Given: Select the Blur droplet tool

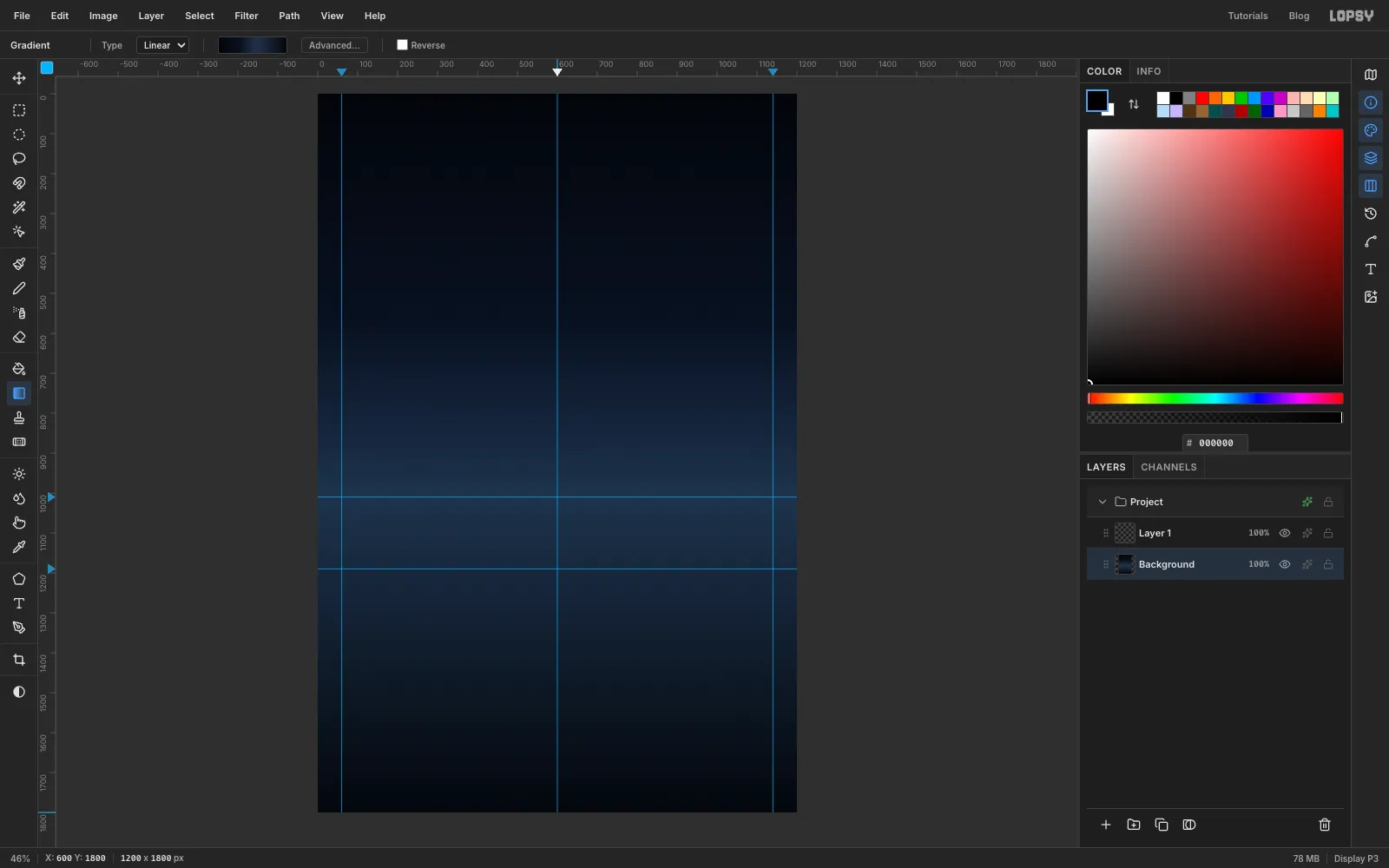Looking at the screenshot, I should (19, 498).
